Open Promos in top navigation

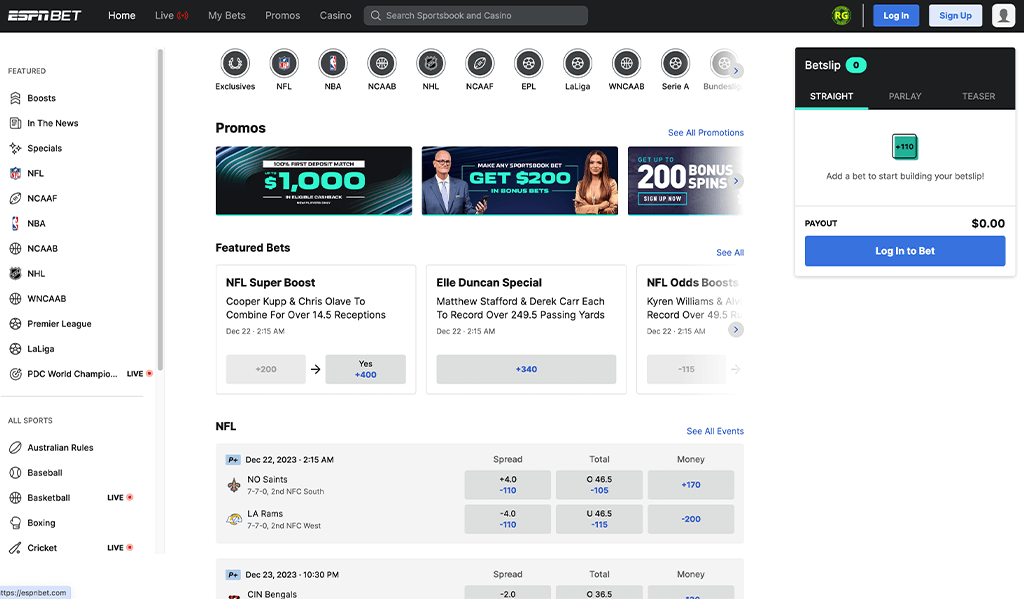point(282,16)
